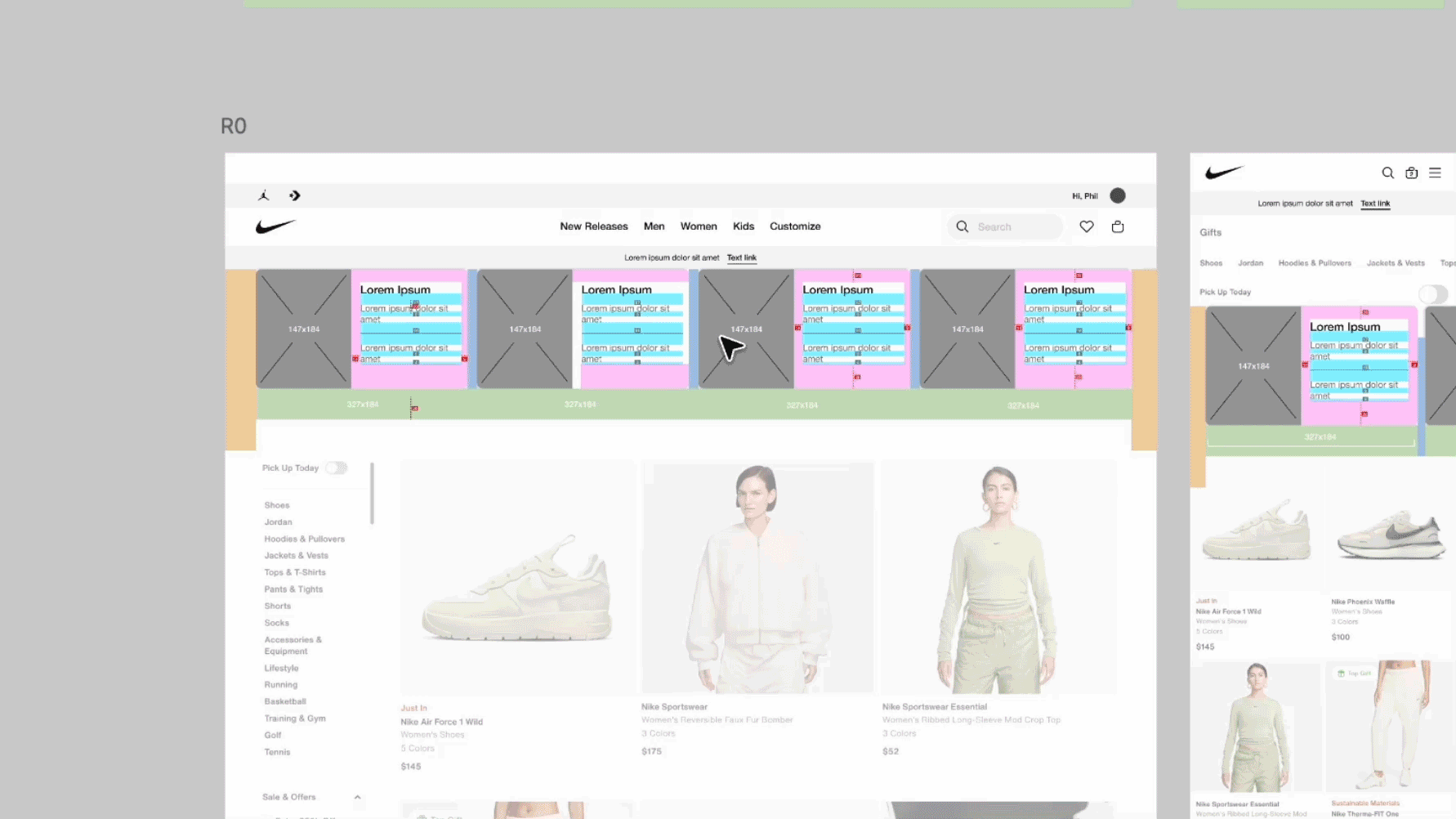This screenshot has height=819, width=1456.
Task: Click the Nike swoosh logo in mobile frame
Action: (x=1224, y=172)
